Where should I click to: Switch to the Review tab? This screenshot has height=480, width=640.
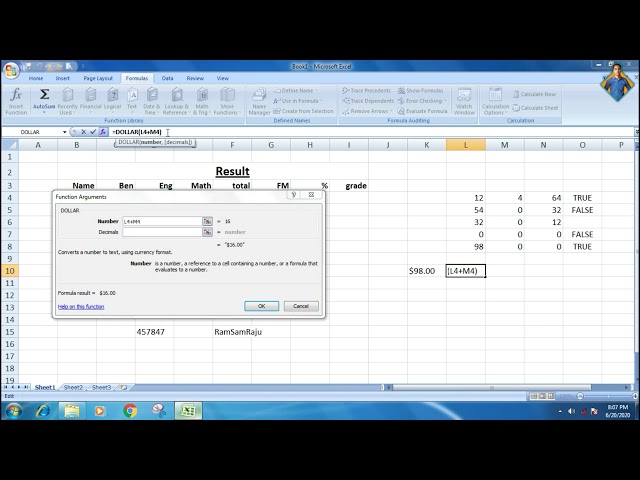(x=195, y=78)
